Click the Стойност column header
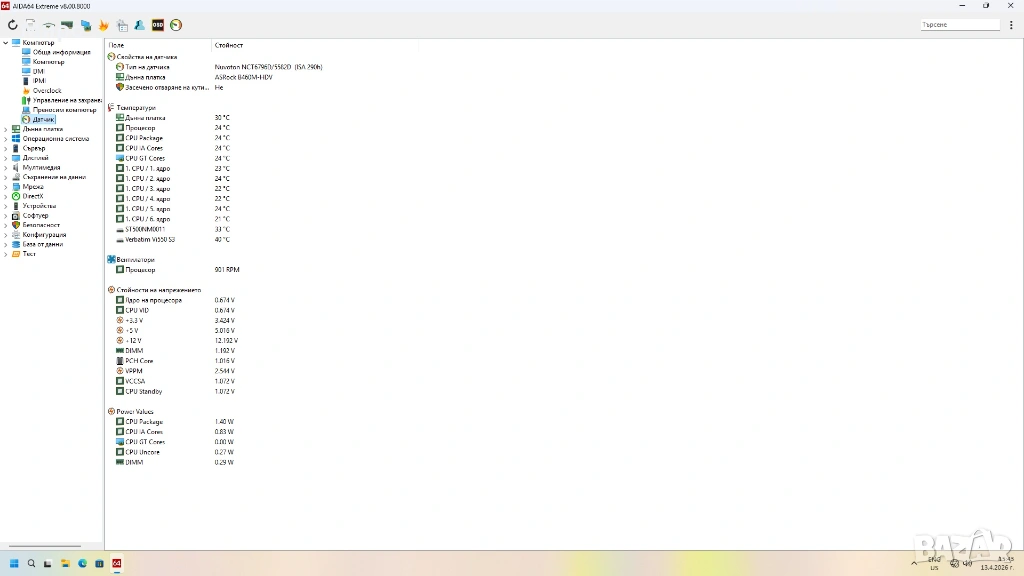The width and height of the screenshot is (1024, 576). point(229,45)
